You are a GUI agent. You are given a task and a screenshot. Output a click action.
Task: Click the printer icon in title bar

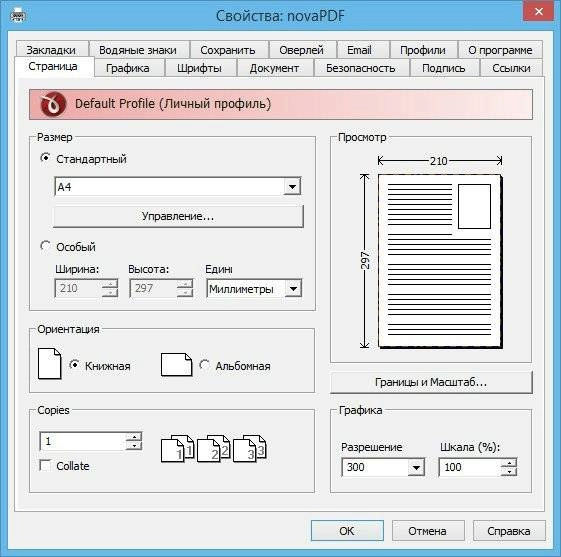click(18, 16)
